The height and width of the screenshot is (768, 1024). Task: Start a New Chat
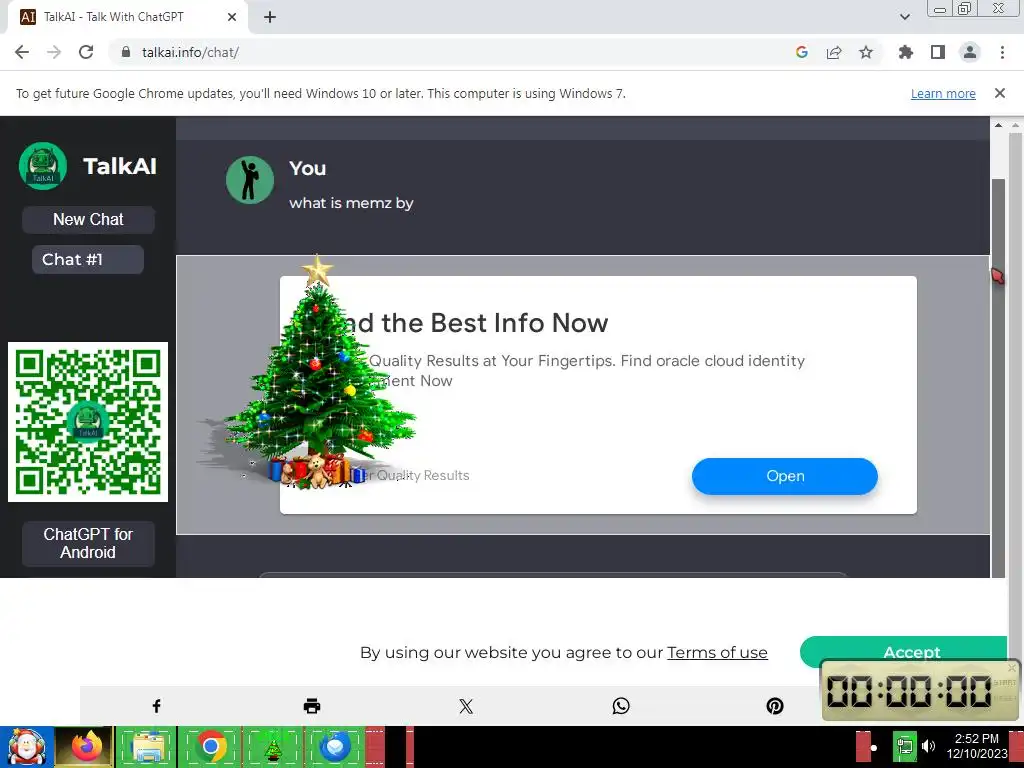tap(88, 219)
